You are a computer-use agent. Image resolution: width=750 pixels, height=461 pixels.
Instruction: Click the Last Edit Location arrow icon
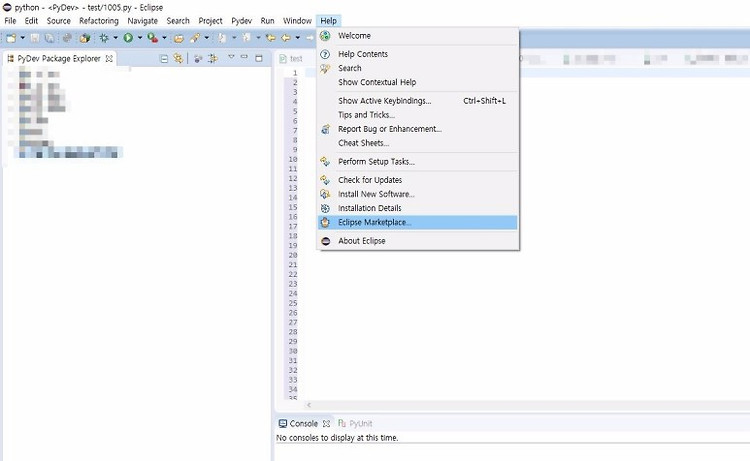271,38
